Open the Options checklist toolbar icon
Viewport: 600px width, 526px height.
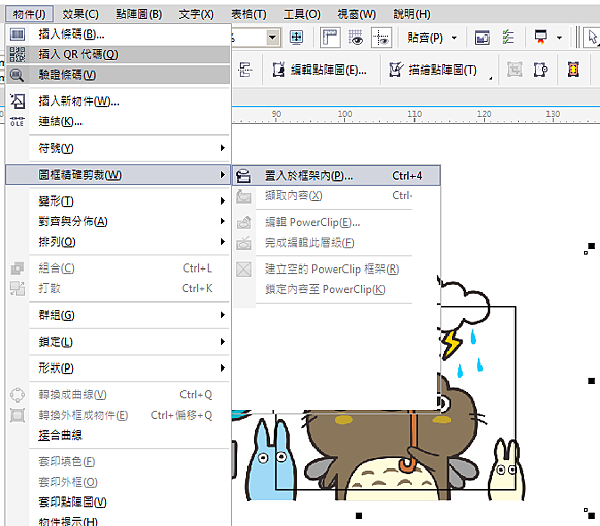[x=508, y=37]
